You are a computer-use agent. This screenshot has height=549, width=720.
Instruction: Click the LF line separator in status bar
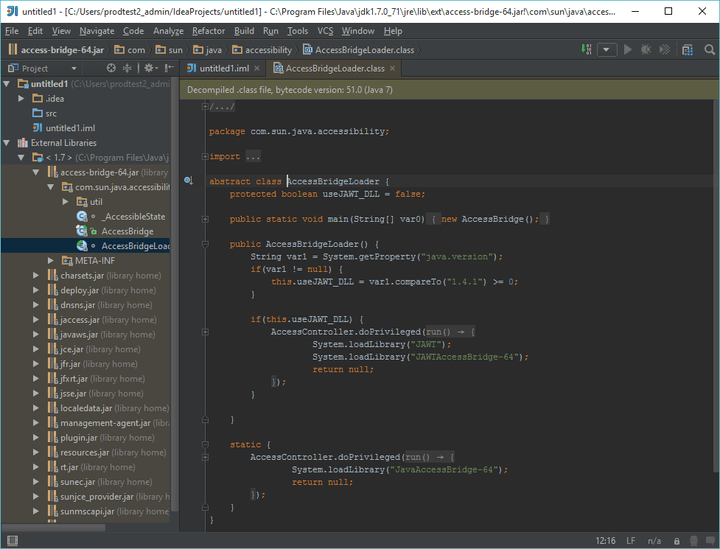(632, 540)
